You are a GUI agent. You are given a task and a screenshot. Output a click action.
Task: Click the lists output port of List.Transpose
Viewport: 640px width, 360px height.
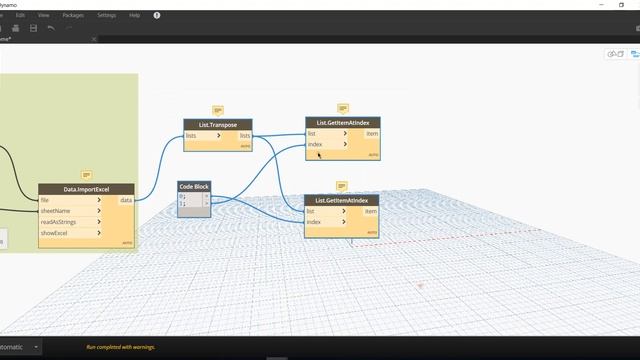click(x=245, y=136)
